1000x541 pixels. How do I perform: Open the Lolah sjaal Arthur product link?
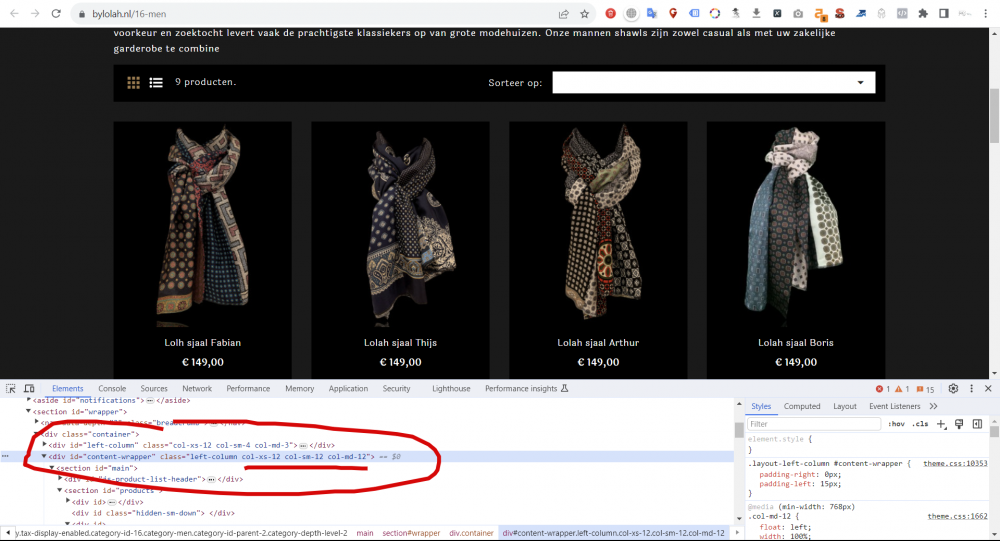[598, 343]
